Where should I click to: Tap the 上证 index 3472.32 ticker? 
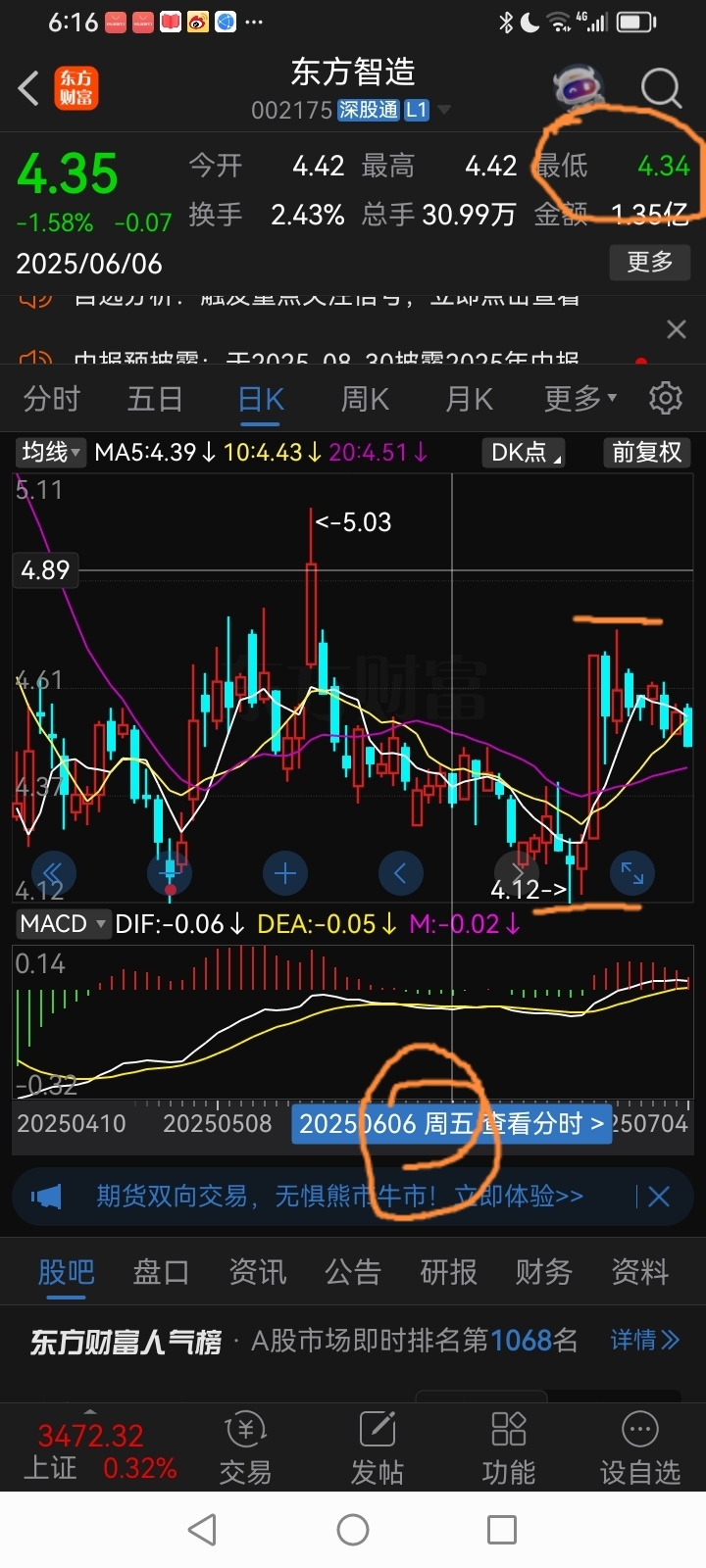pyautogui.click(x=98, y=1450)
